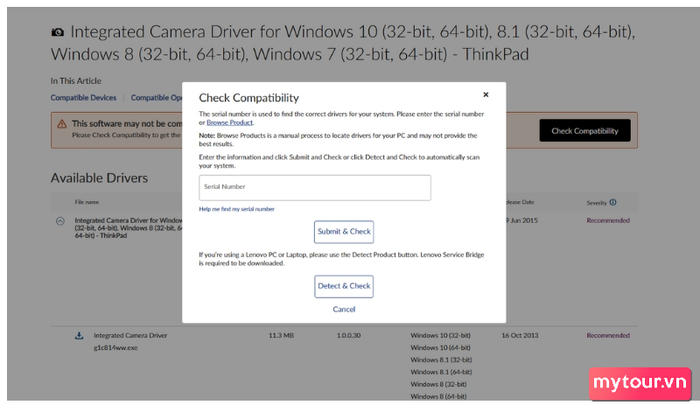Click the 11.3 MB size value
Screen dimensions: 700x411
tap(281, 335)
